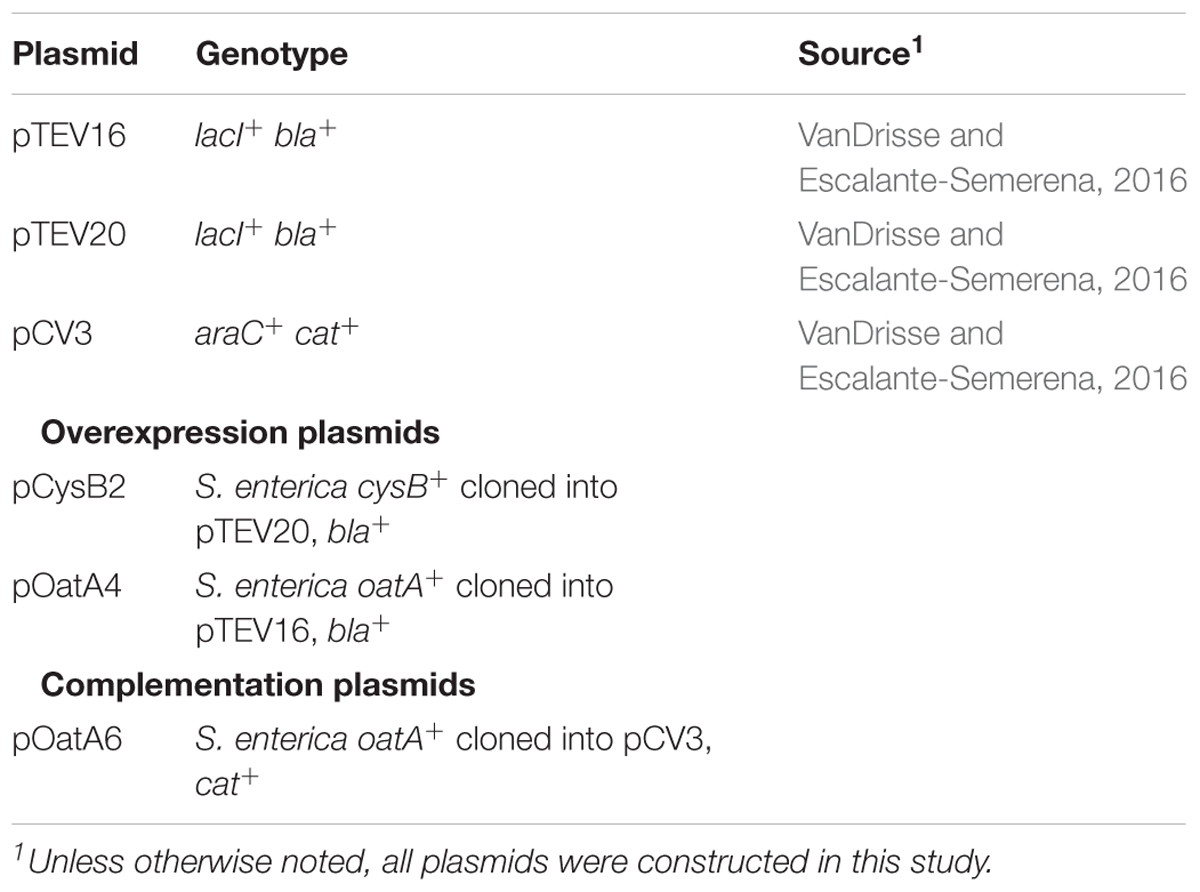Select the pOatA4 plasmid entry

(x=68, y=587)
